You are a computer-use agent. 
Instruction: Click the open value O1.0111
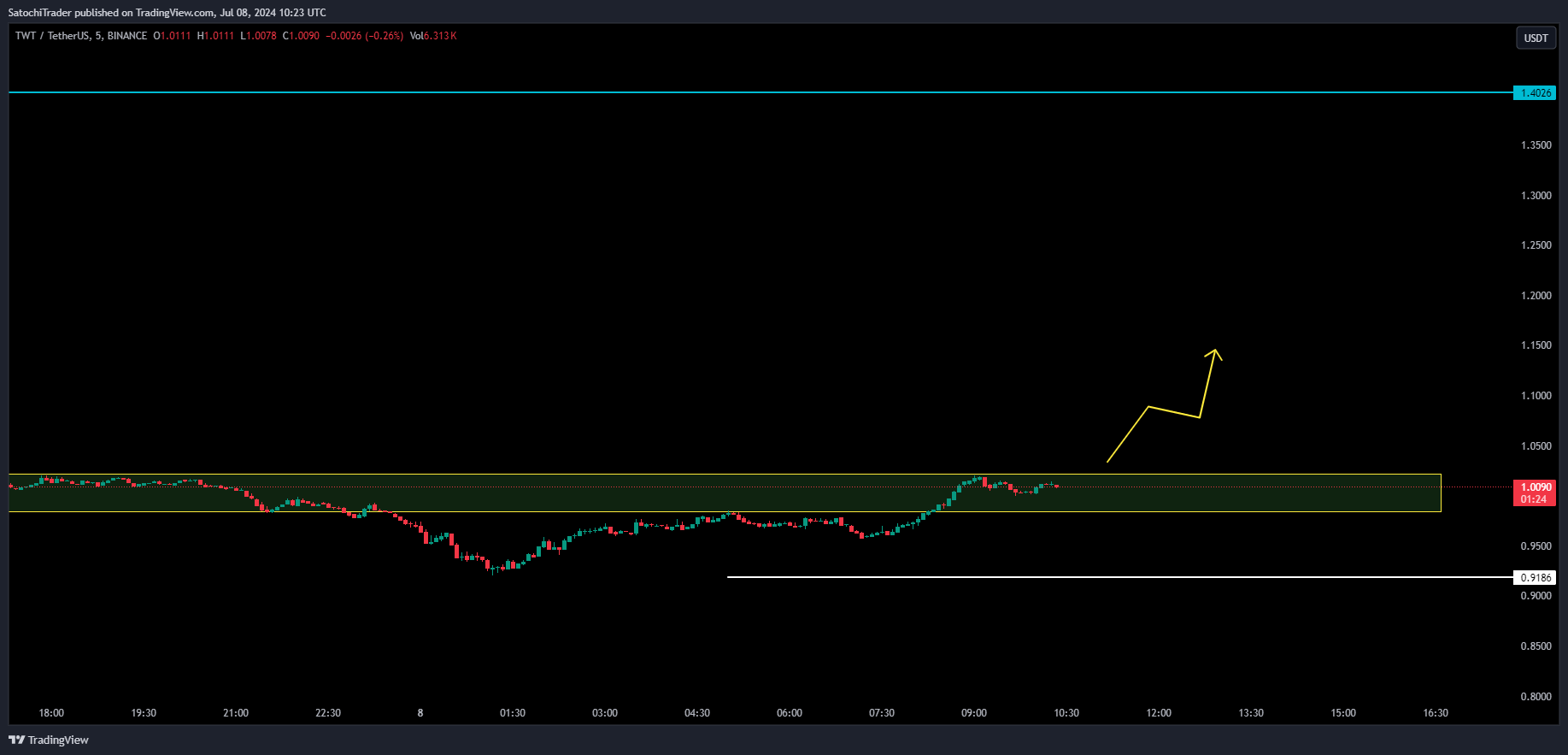pyautogui.click(x=172, y=36)
